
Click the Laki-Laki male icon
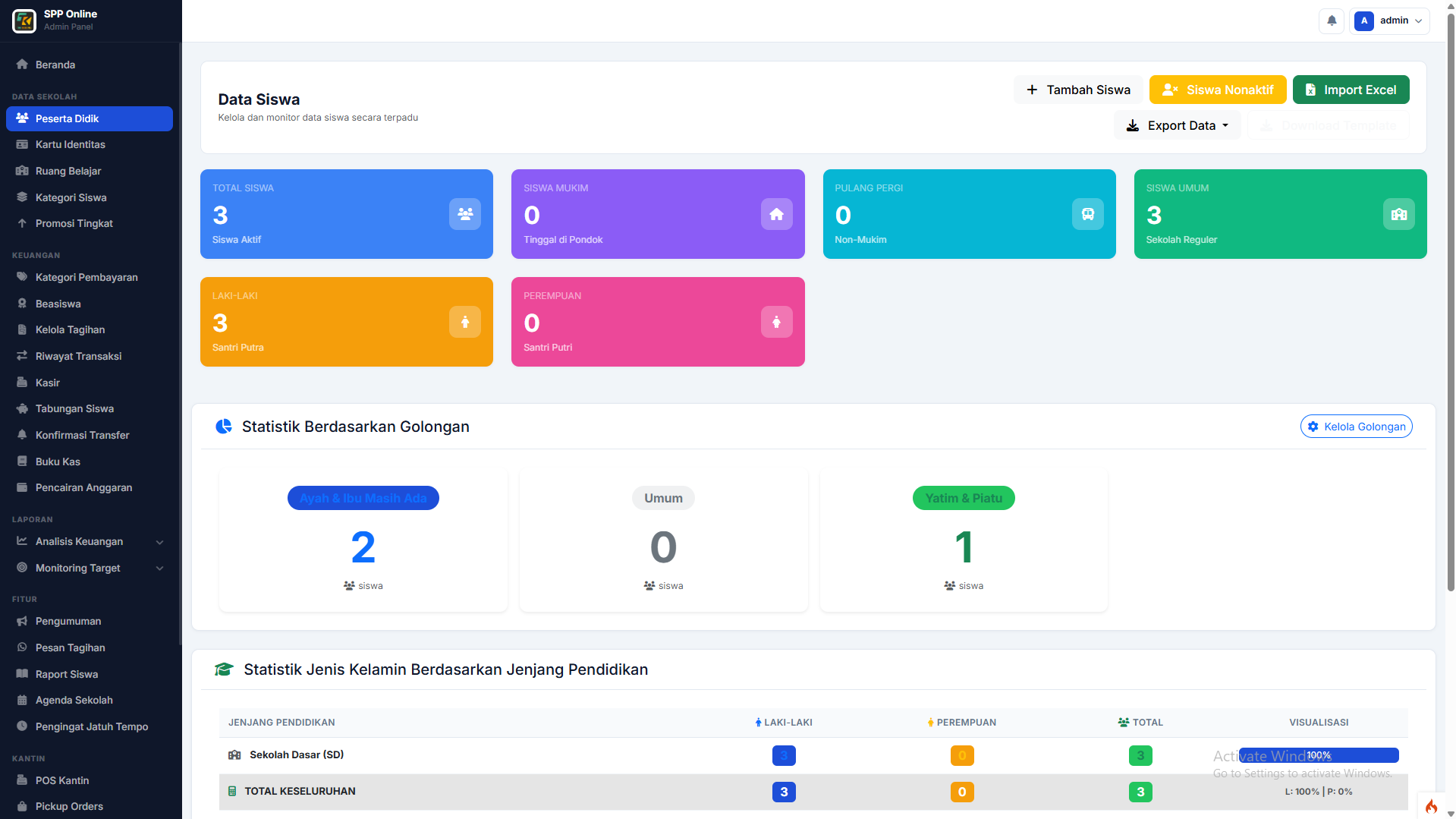click(x=465, y=322)
